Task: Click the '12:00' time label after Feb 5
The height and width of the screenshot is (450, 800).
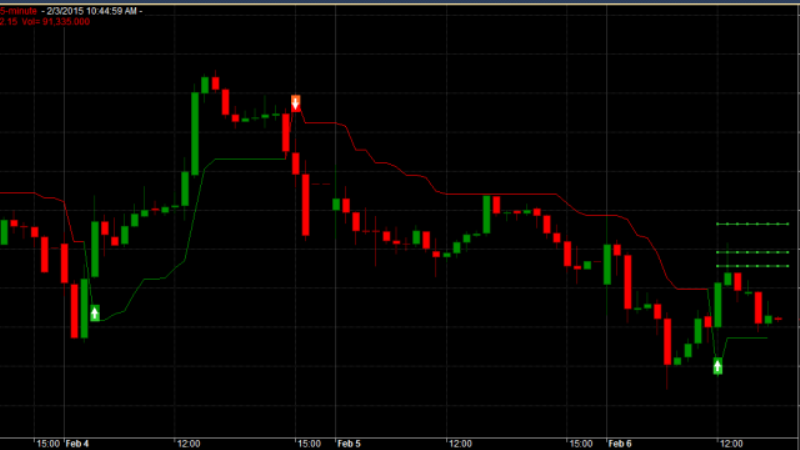Action: tap(460, 443)
